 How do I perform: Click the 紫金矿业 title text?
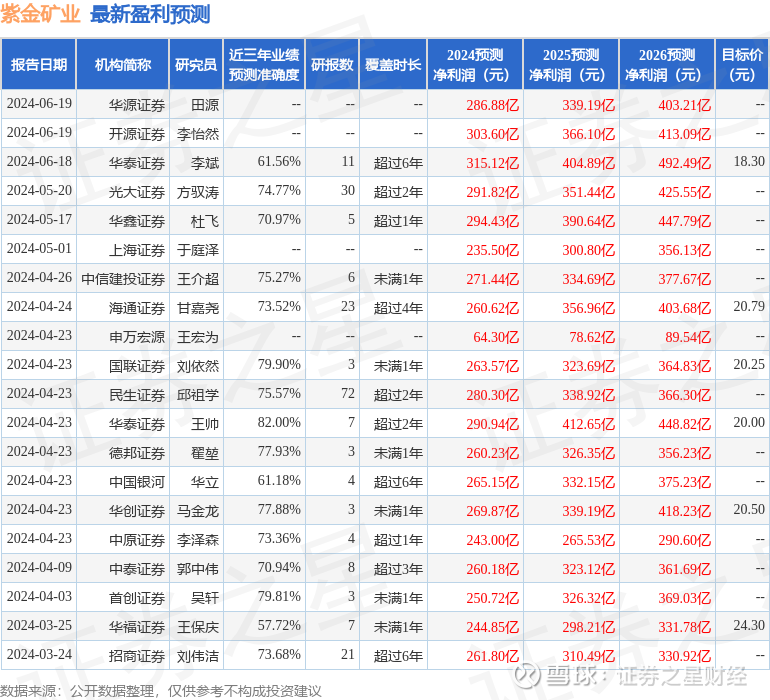click(40, 14)
